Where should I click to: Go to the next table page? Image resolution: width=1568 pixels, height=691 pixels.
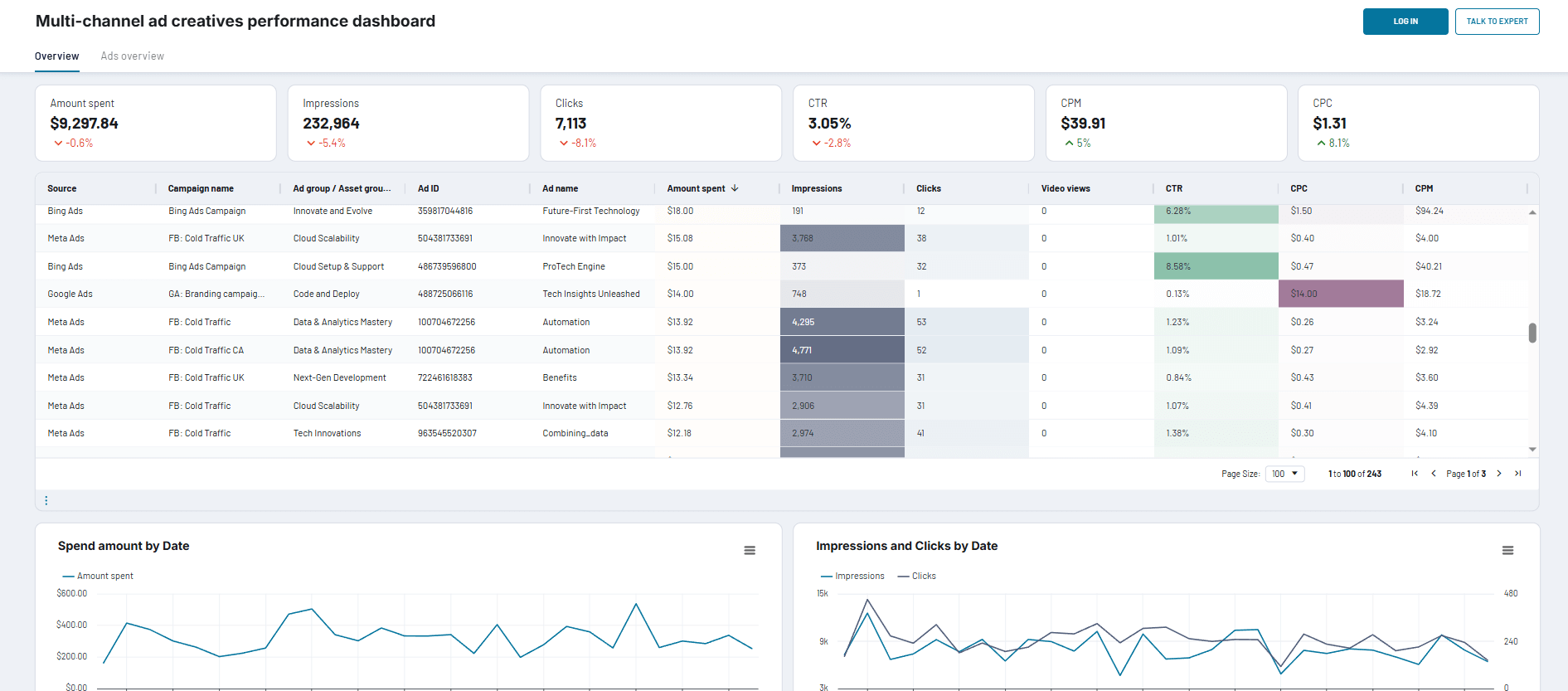[1499, 474]
